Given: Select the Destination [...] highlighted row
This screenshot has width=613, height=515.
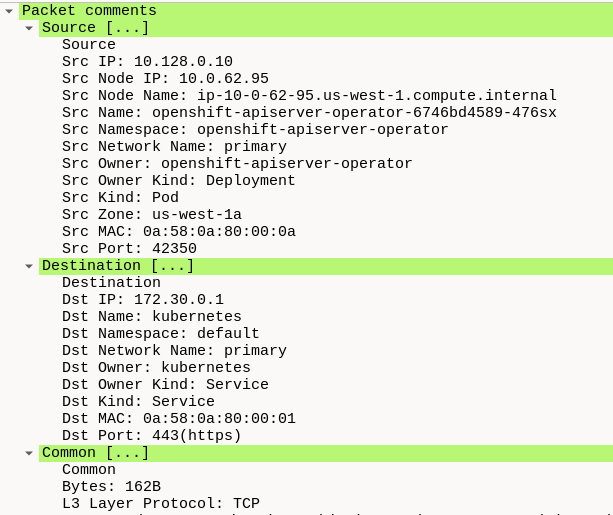Looking at the screenshot, I should coord(118,266).
